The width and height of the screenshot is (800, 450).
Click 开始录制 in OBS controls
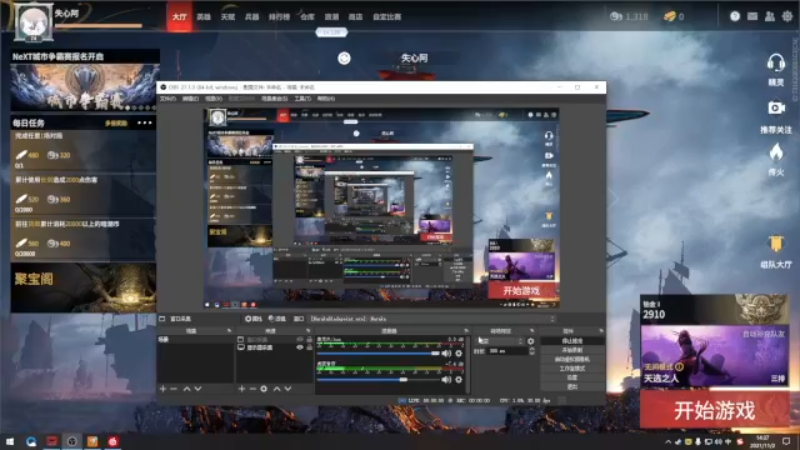tap(572, 350)
